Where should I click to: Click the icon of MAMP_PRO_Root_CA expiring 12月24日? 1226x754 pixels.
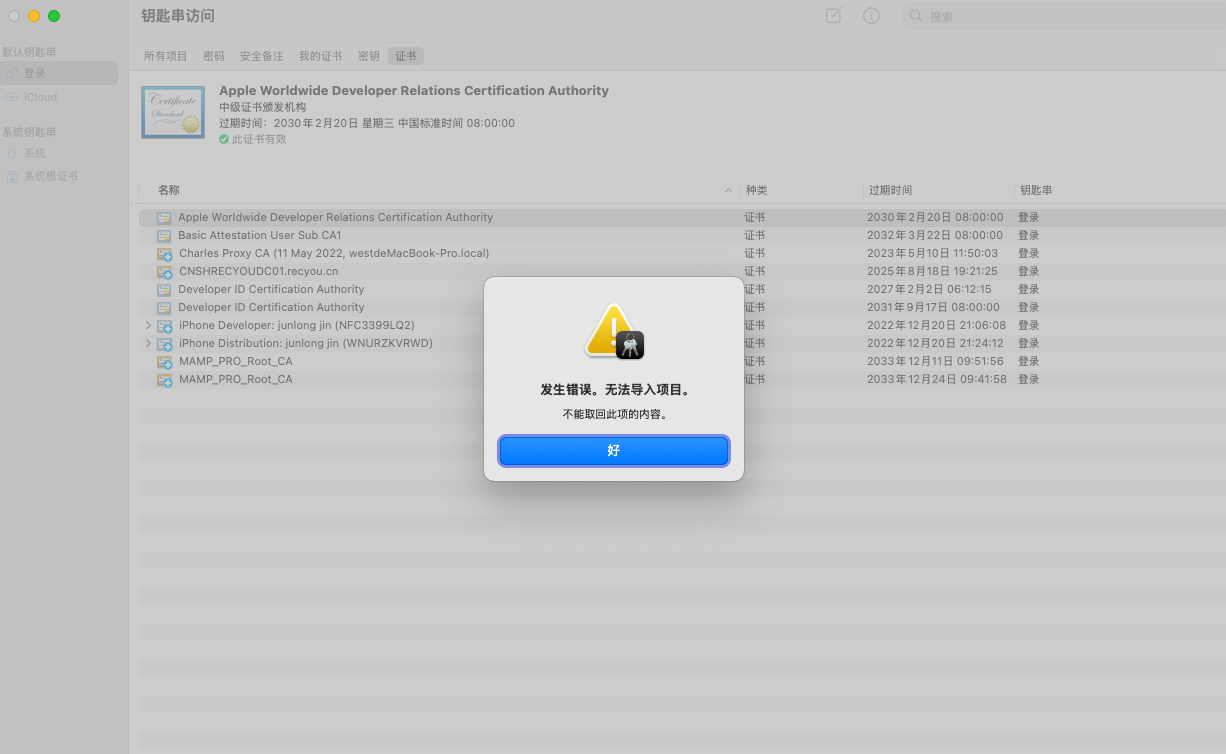click(x=164, y=380)
